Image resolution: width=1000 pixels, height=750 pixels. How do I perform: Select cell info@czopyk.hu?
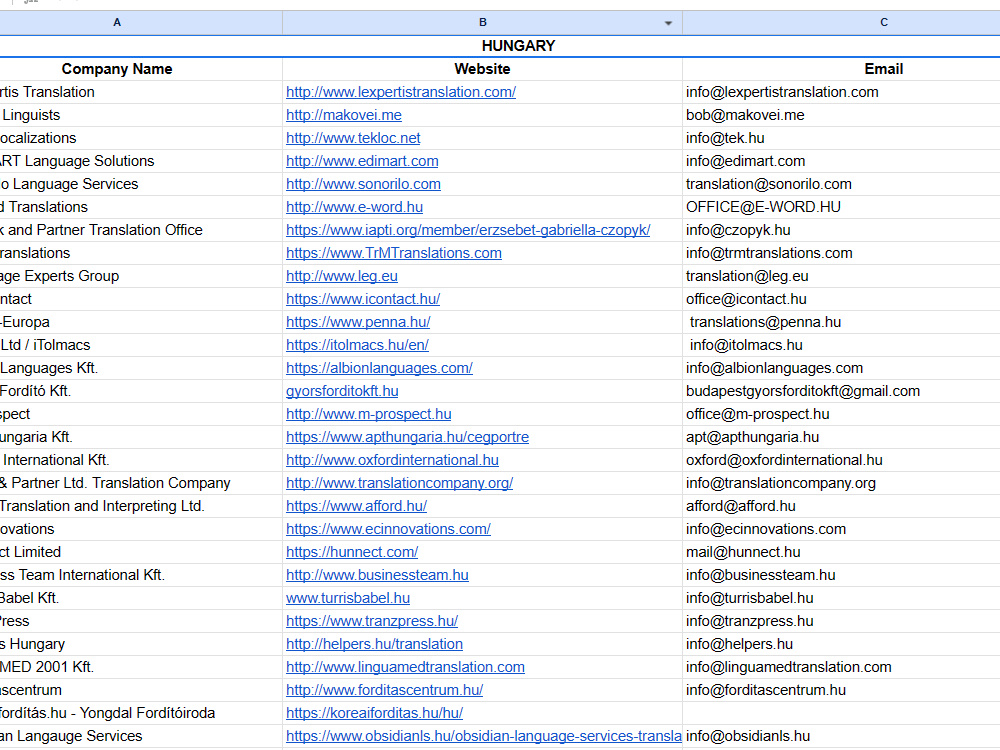[841, 230]
